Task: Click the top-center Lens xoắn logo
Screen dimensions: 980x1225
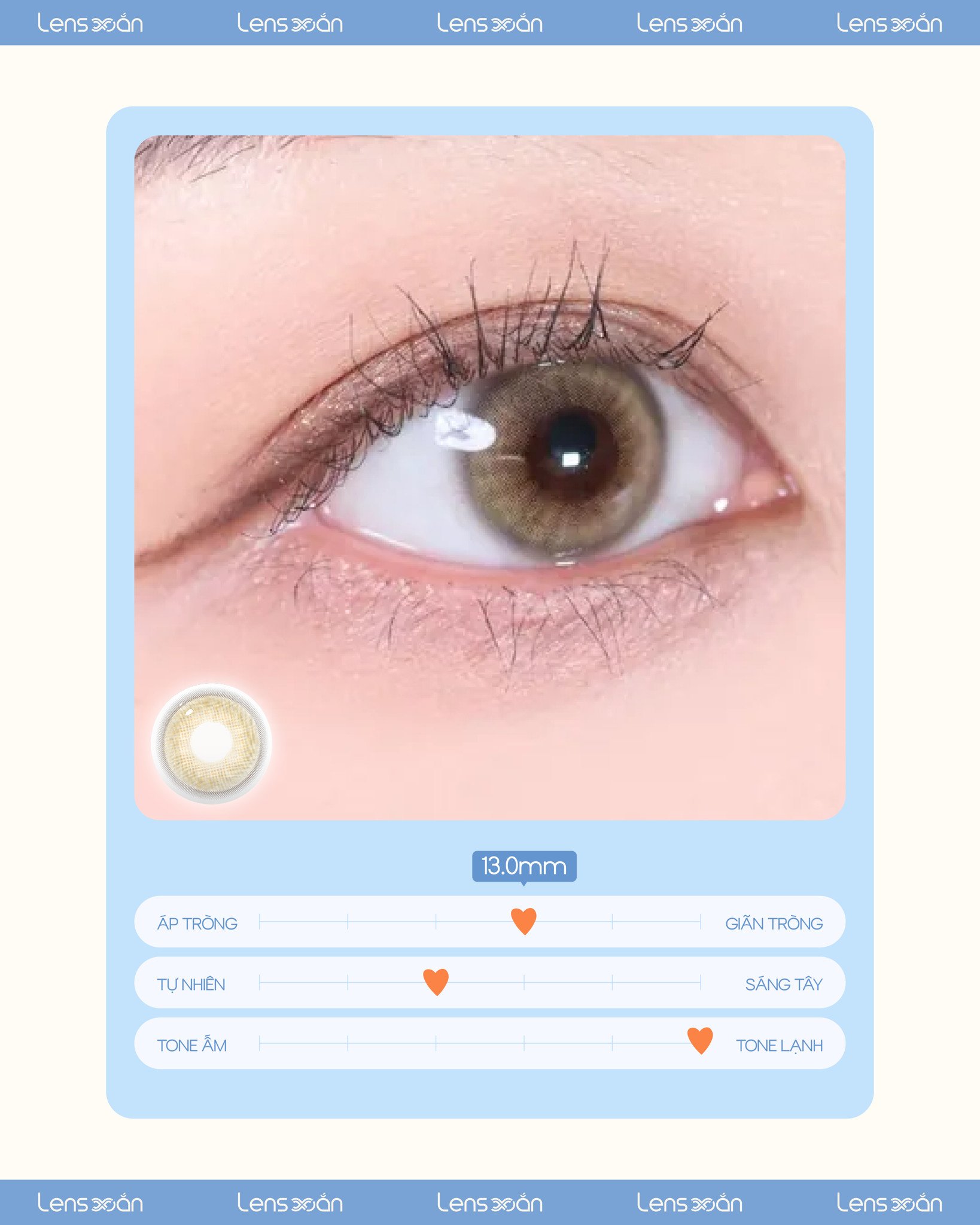Action: tap(490, 23)
